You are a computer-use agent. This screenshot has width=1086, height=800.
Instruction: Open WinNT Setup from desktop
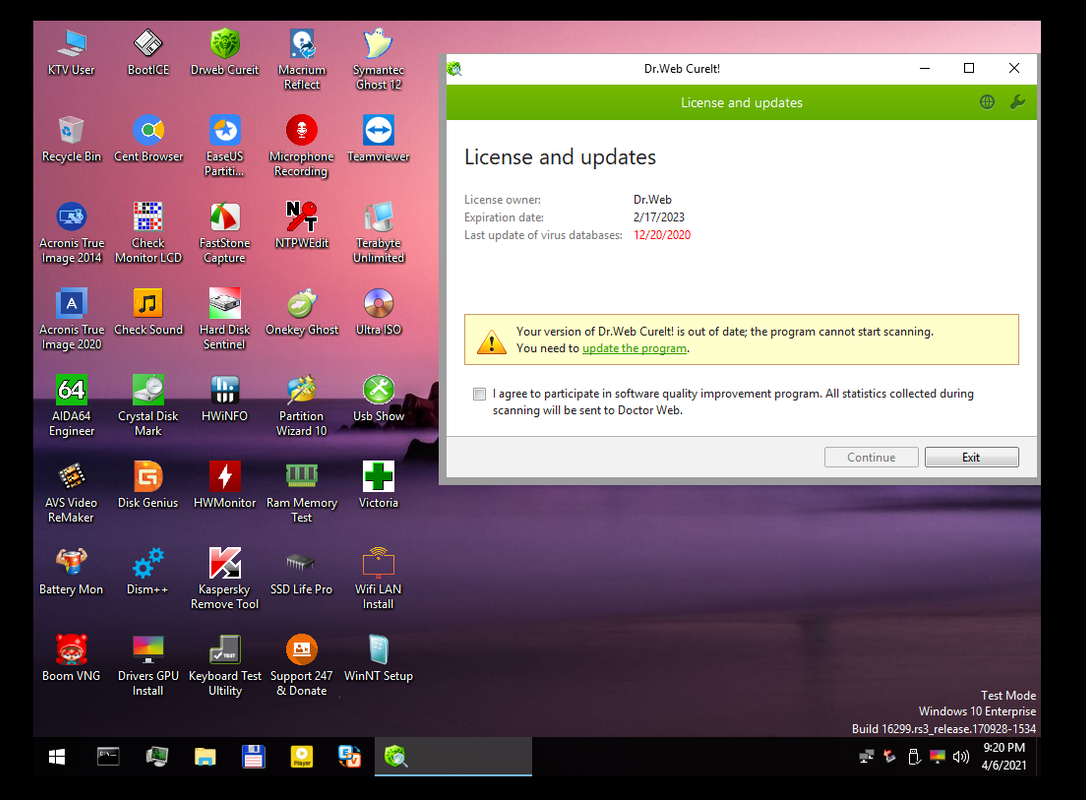(x=378, y=659)
